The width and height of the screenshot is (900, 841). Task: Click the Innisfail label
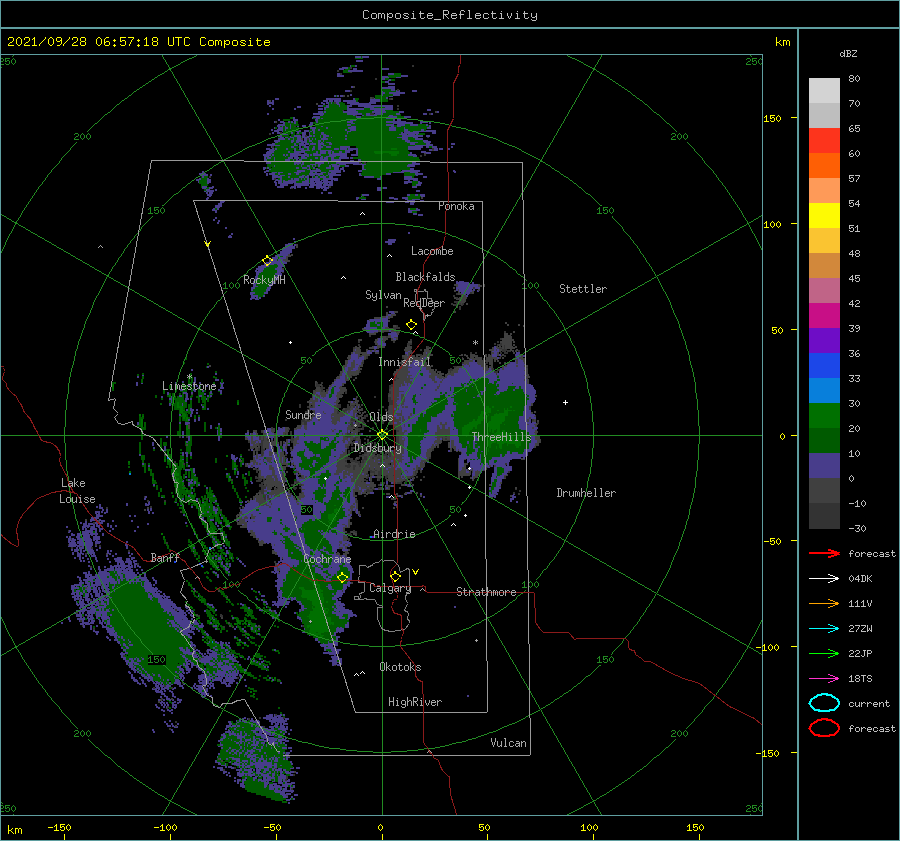point(404,362)
